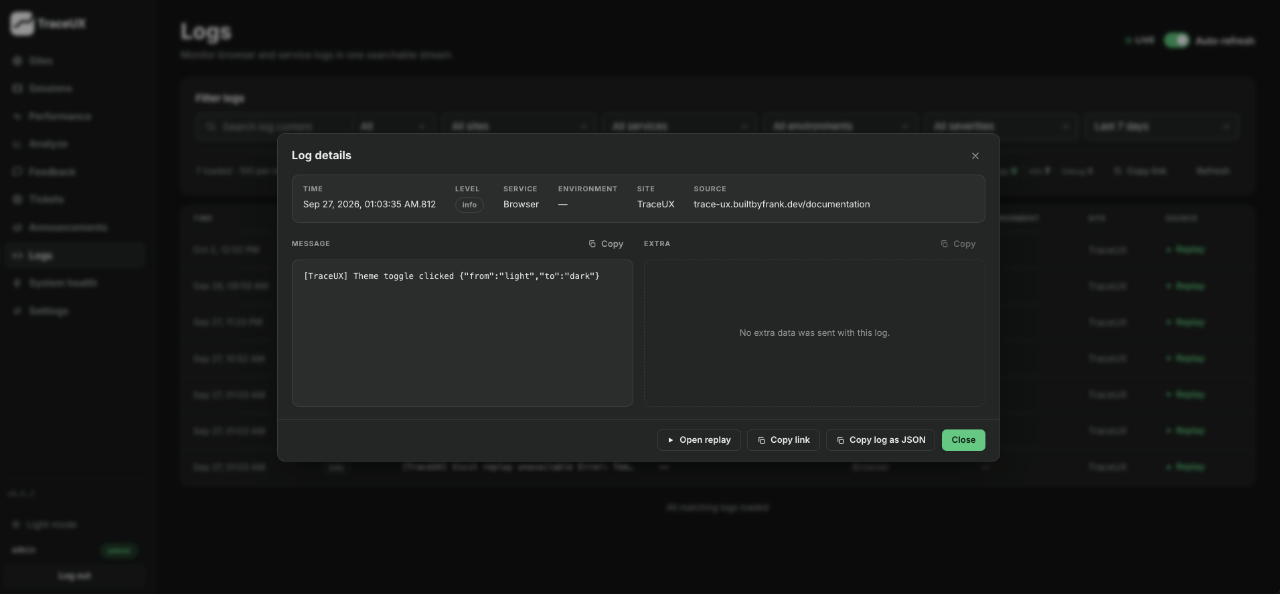The image size is (1280, 594).
Task: Open the Sites page in sidebar
Action: [75, 61]
